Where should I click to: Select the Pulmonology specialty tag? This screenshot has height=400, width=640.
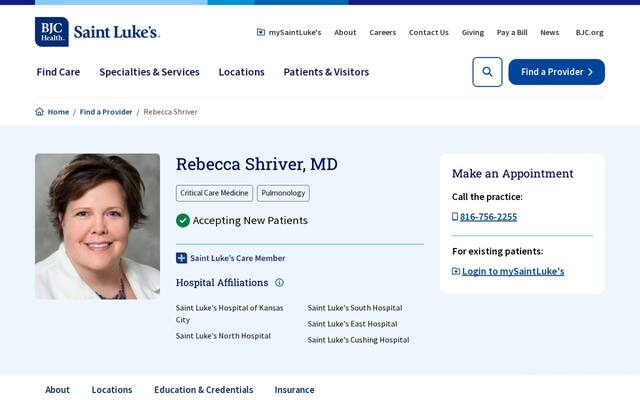coord(283,193)
